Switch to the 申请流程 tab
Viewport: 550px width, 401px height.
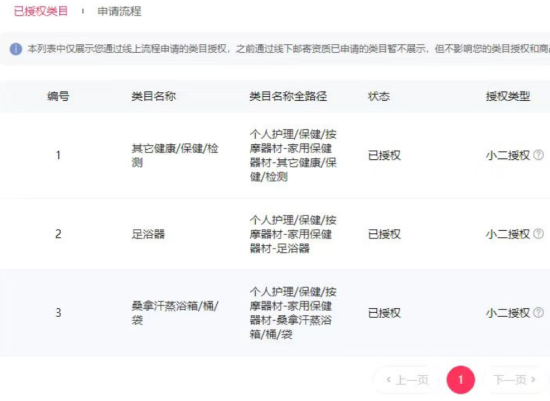click(119, 11)
